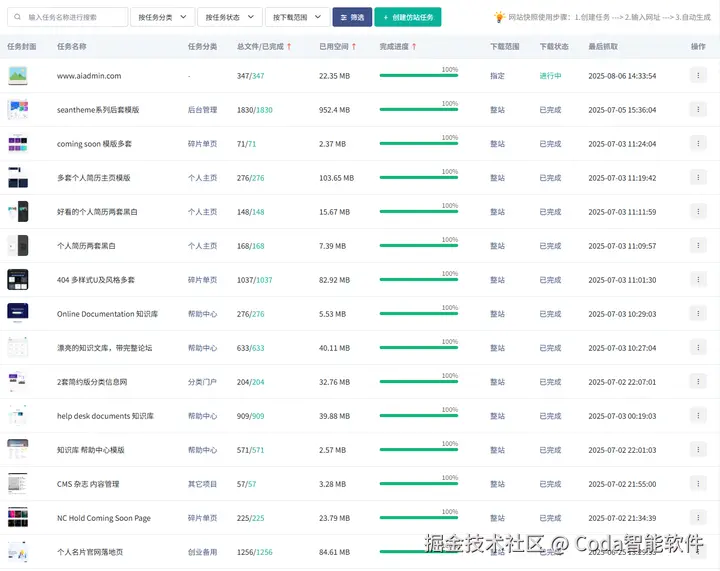Viewport: 720px width, 571px height.
Task: Open task 个人名片官网落地页
Action: pyautogui.click(x=90, y=552)
